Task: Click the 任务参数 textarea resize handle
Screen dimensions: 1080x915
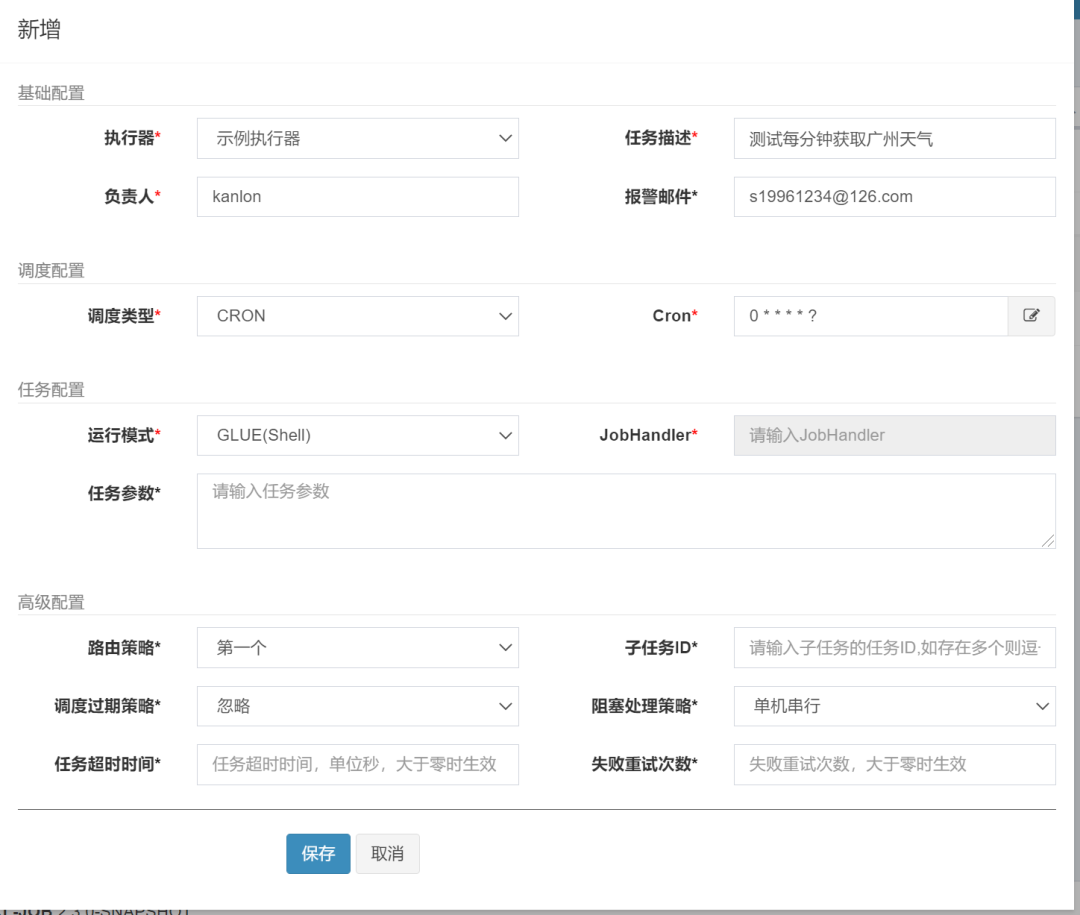Action: (1048, 542)
